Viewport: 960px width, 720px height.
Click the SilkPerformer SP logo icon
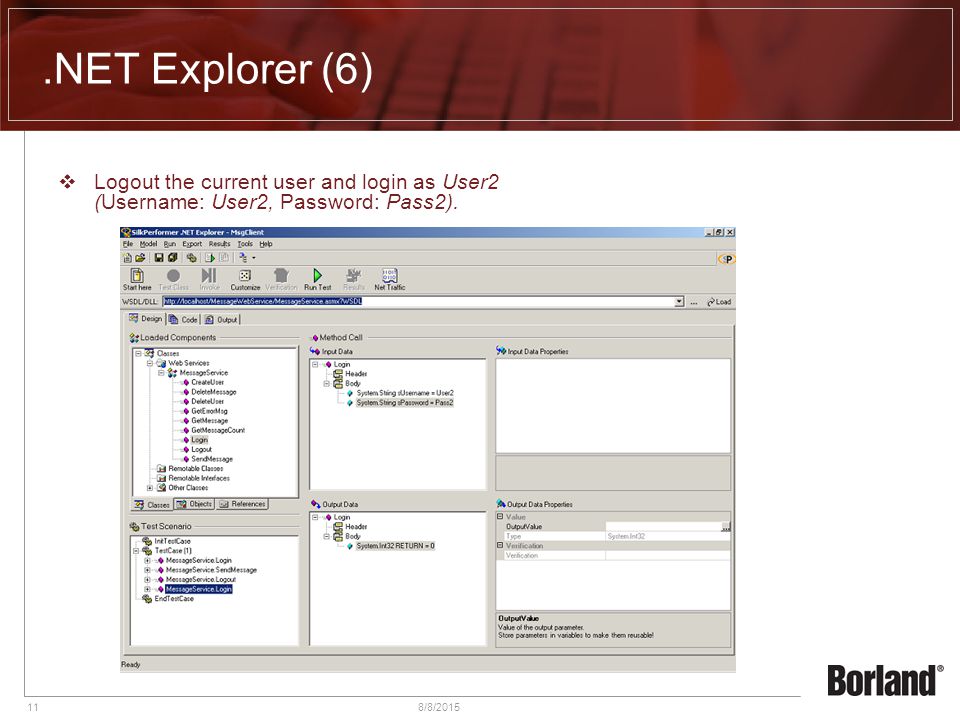[x=726, y=259]
